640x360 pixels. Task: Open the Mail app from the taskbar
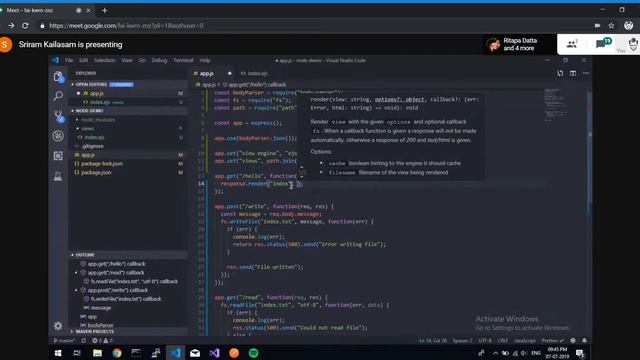(195, 353)
